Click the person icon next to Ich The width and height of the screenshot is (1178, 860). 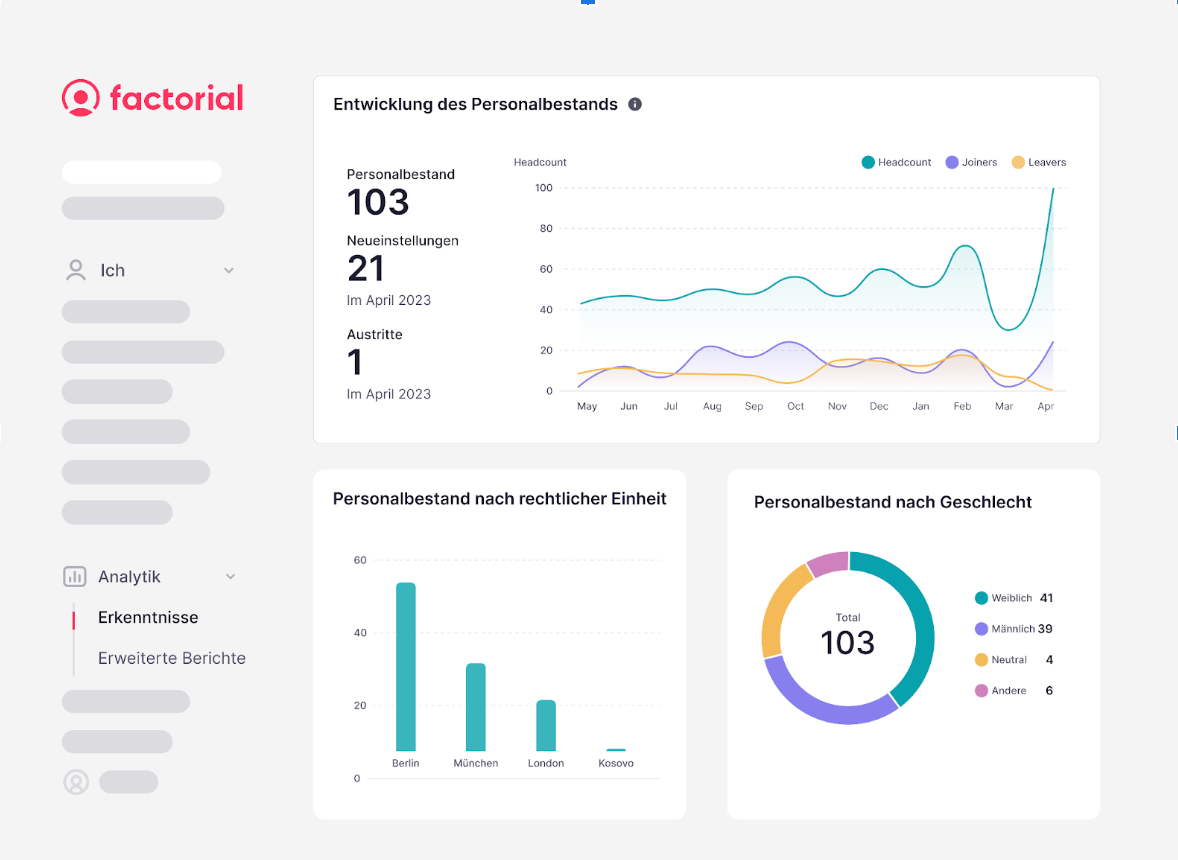click(x=75, y=270)
